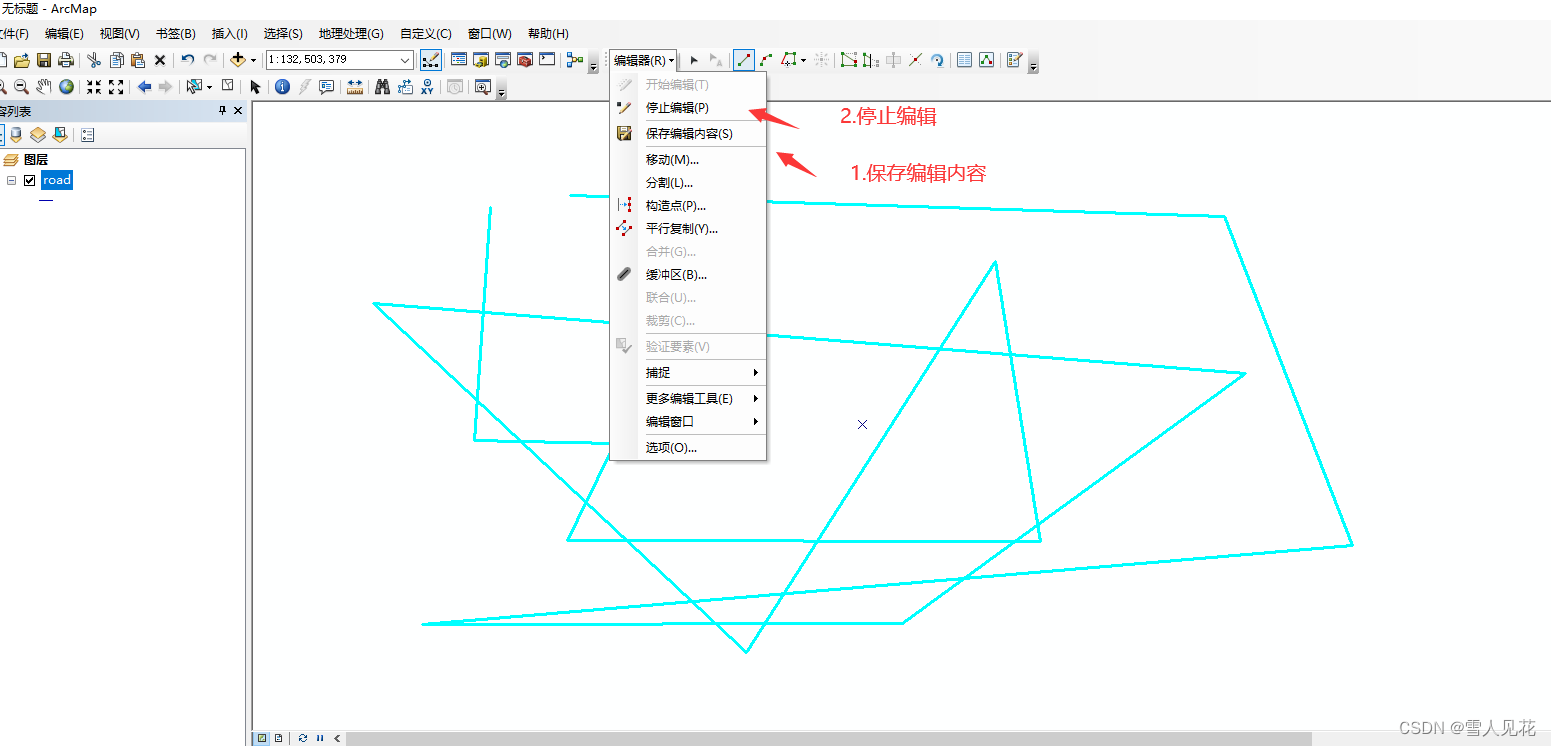Open the 地理处理(G) menu
This screenshot has height=746, width=1551.
(x=351, y=34)
